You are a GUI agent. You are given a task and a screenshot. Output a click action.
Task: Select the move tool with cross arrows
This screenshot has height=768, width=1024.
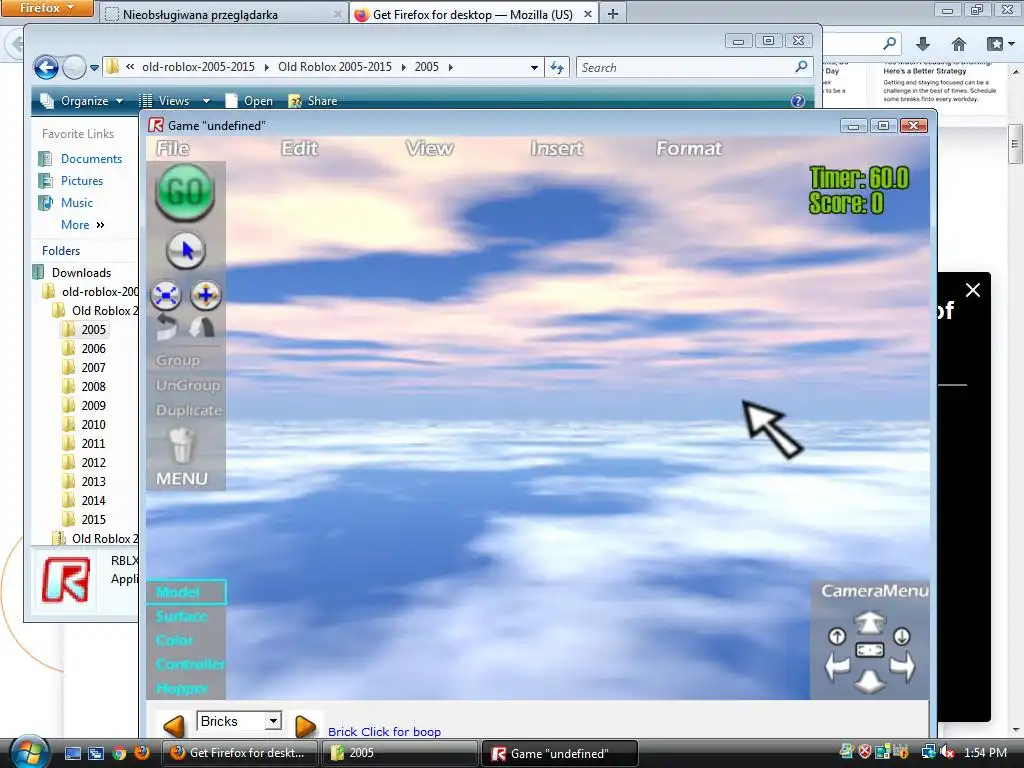206,295
